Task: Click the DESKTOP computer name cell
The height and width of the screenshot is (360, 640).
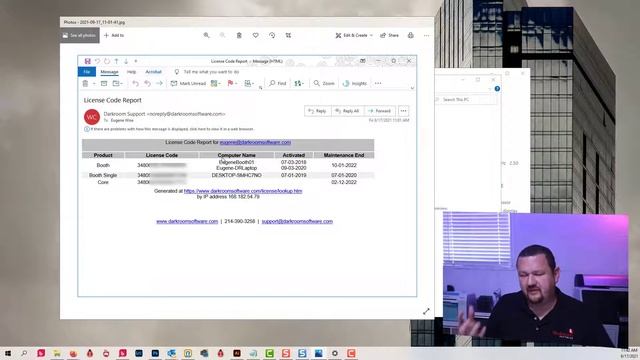Action: [236, 175]
